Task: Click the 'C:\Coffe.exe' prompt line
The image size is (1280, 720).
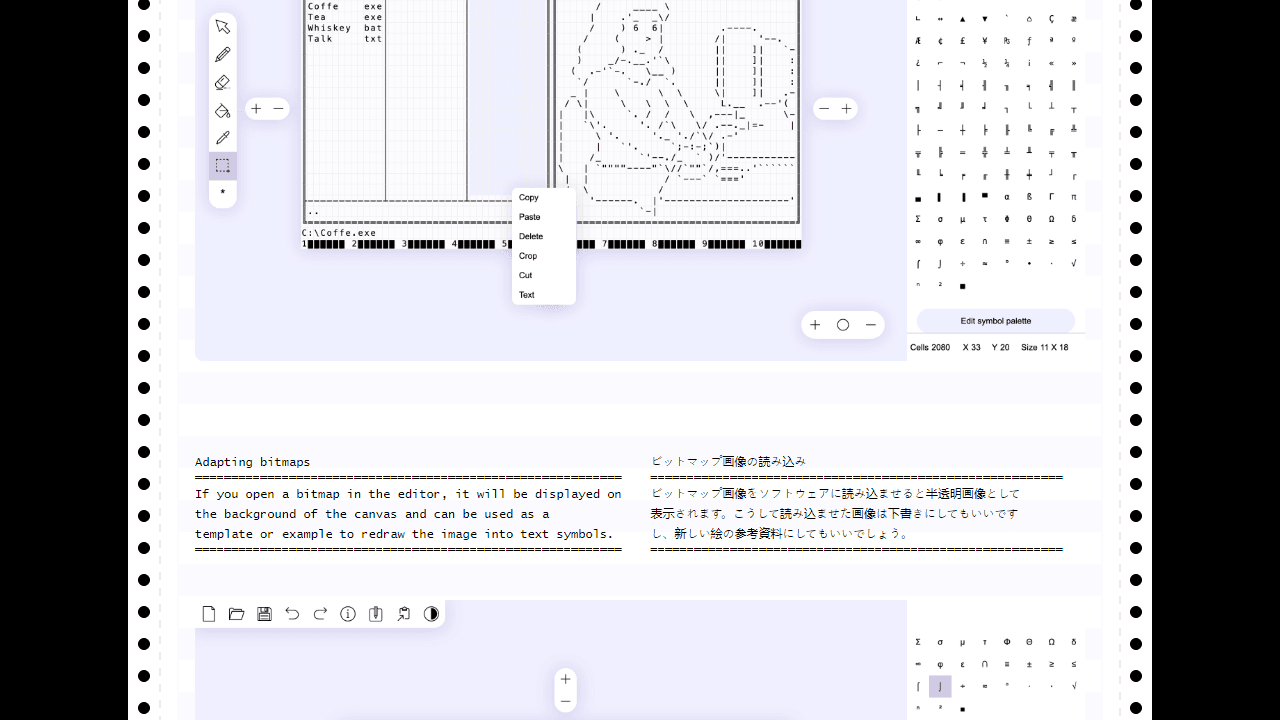Action: pyautogui.click(x=339, y=233)
